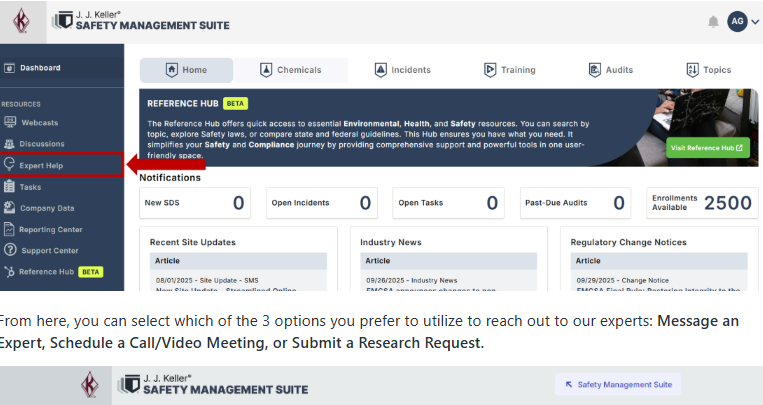
Task: Click the Company Data icon
Action: click(x=10, y=207)
